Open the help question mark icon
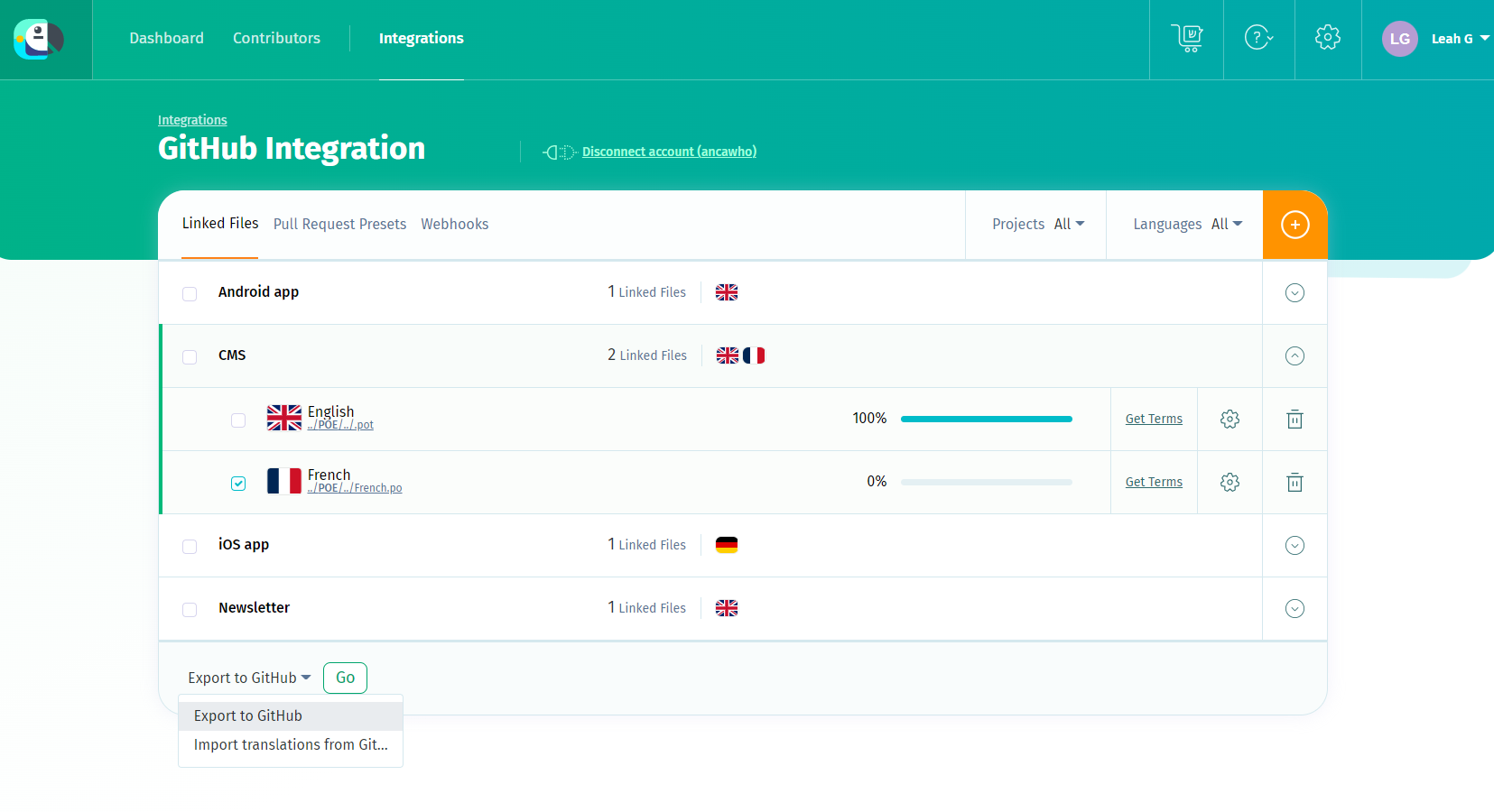Screen dimensions: 1494x812 (x=1258, y=38)
